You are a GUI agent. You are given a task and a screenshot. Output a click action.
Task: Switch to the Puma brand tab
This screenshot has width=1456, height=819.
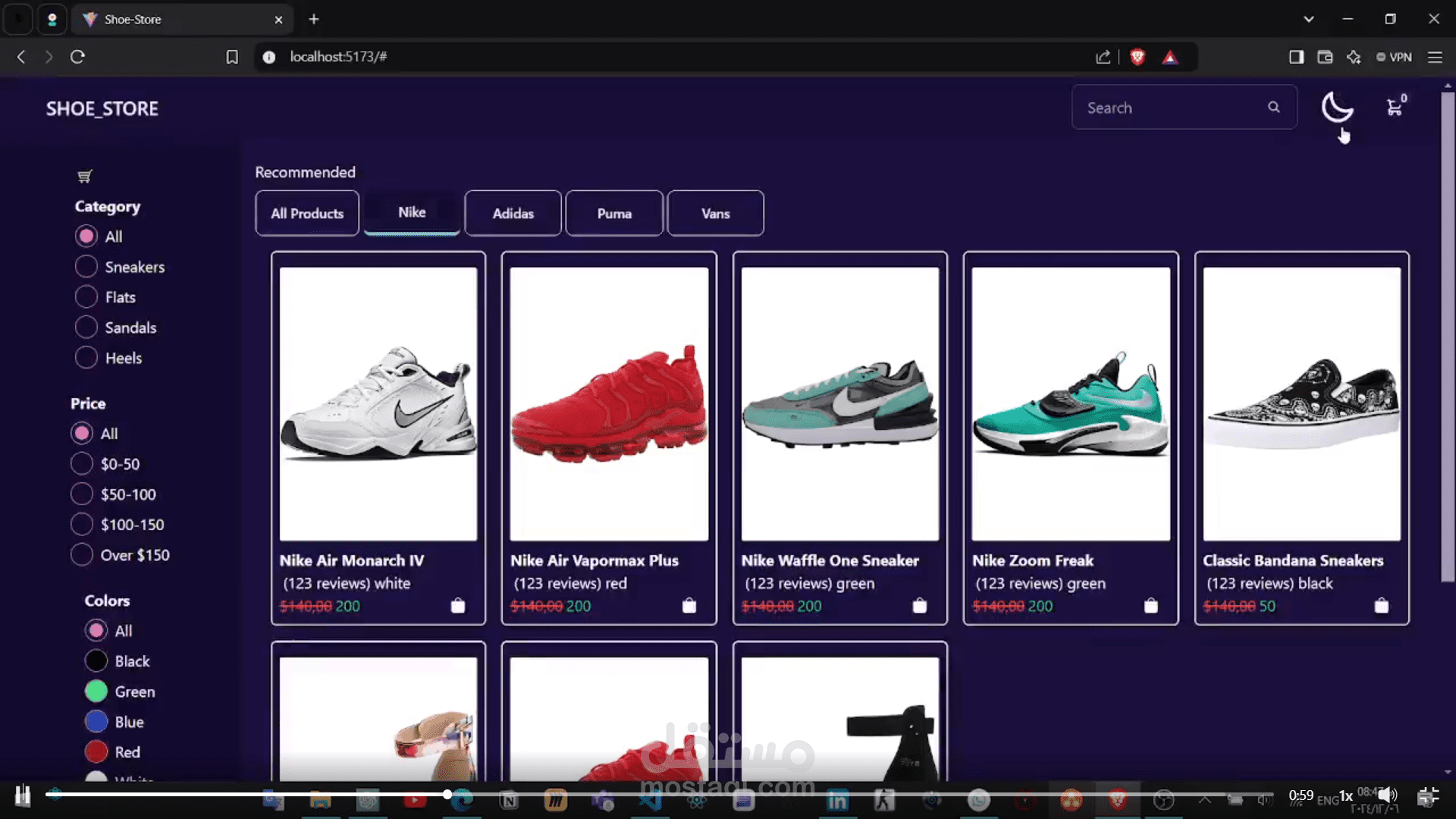(x=614, y=214)
